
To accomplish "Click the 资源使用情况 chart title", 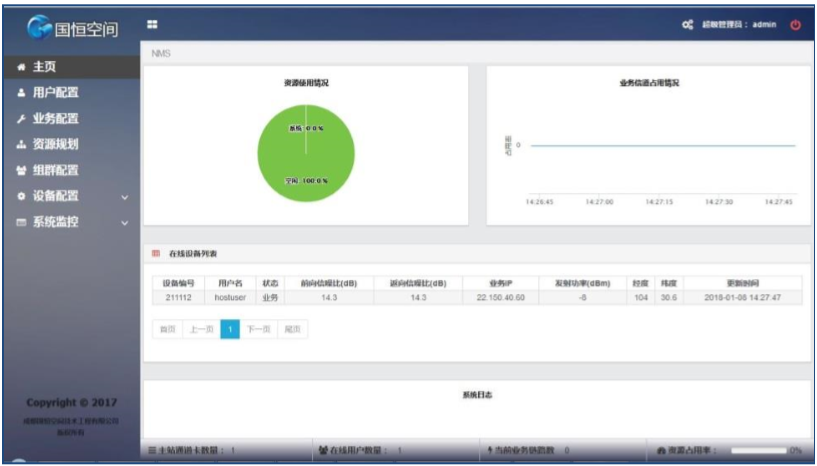I will point(306,83).
